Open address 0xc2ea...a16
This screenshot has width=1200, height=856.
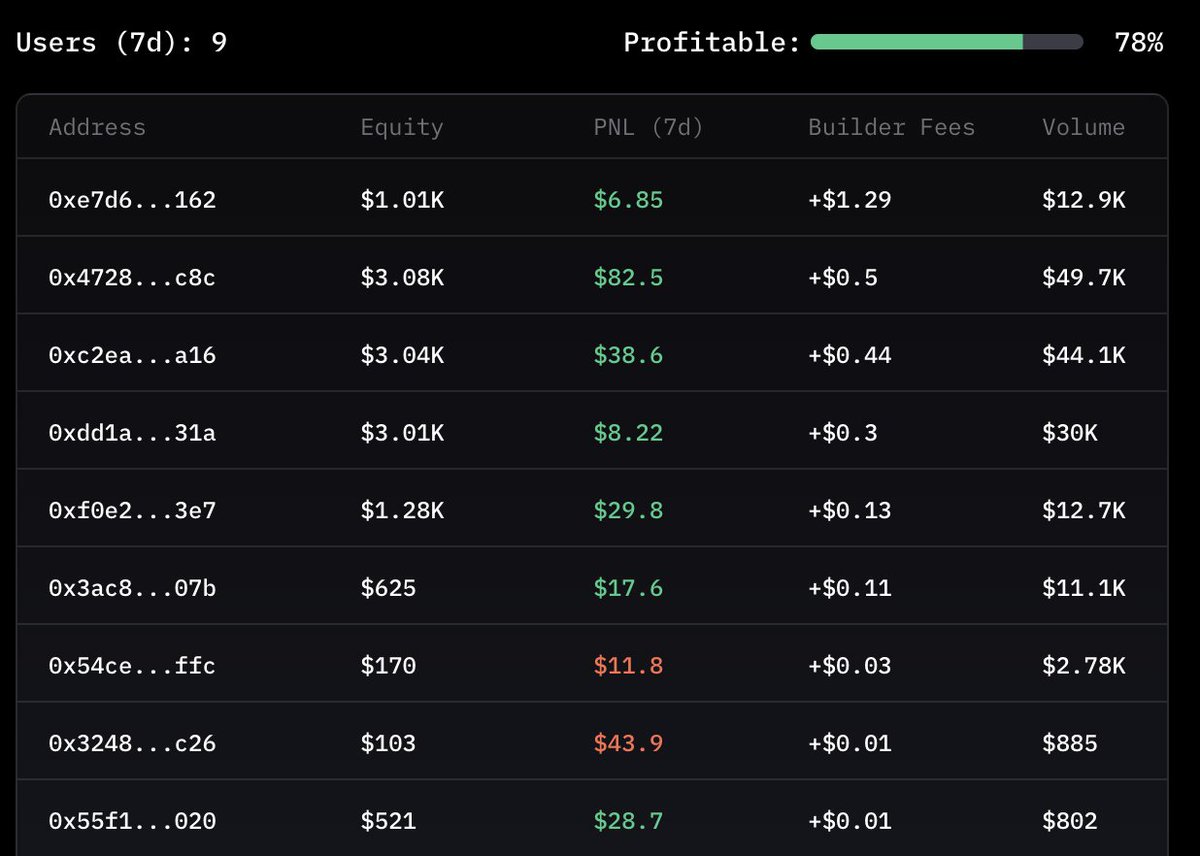[x=132, y=355]
